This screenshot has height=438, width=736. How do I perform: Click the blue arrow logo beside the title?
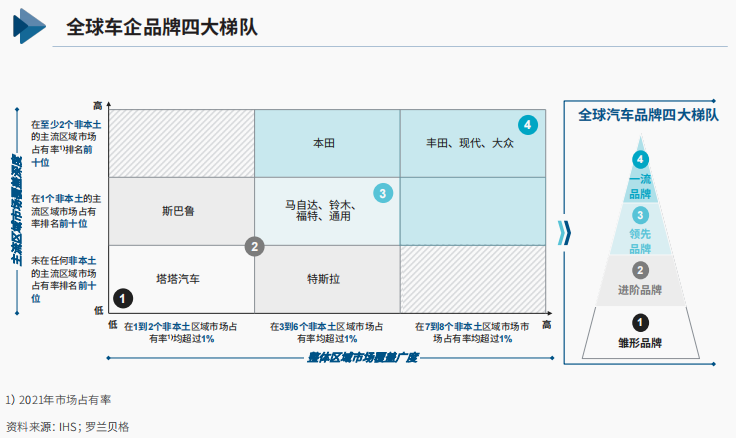(29, 26)
